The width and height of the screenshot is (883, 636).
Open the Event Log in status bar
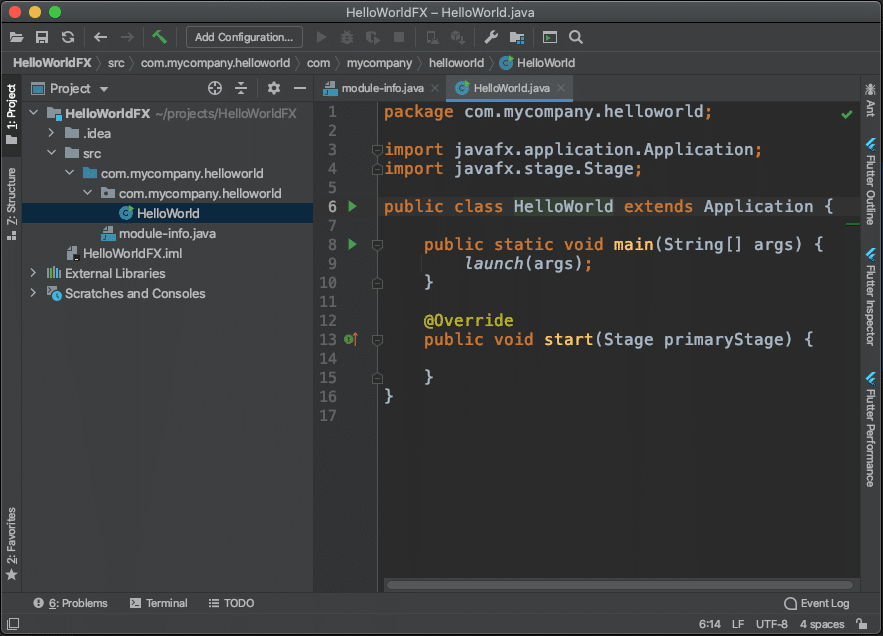[817, 603]
